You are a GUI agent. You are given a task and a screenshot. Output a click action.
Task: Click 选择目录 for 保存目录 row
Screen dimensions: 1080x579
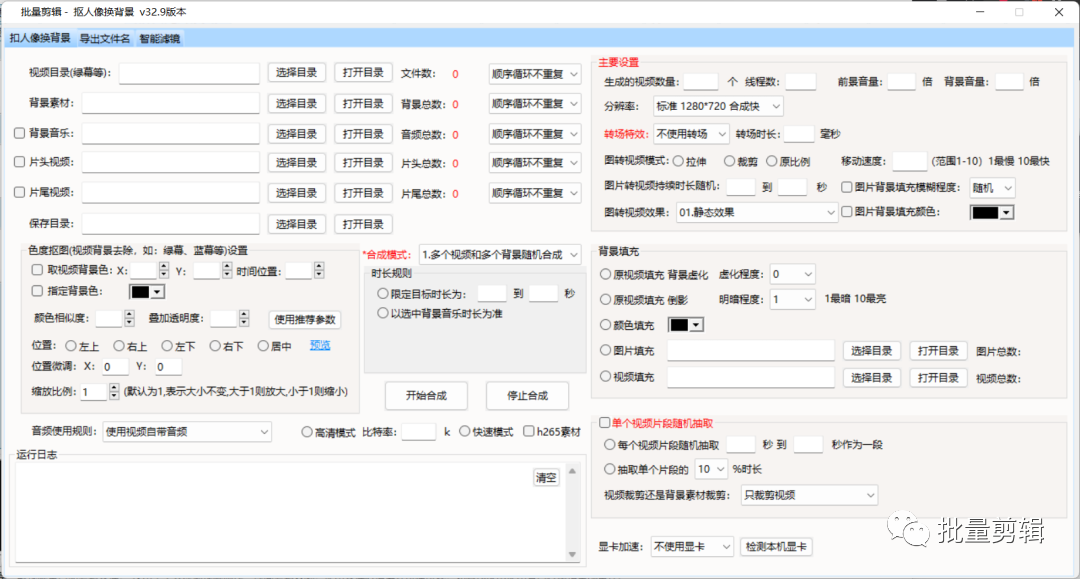pyautogui.click(x=296, y=224)
